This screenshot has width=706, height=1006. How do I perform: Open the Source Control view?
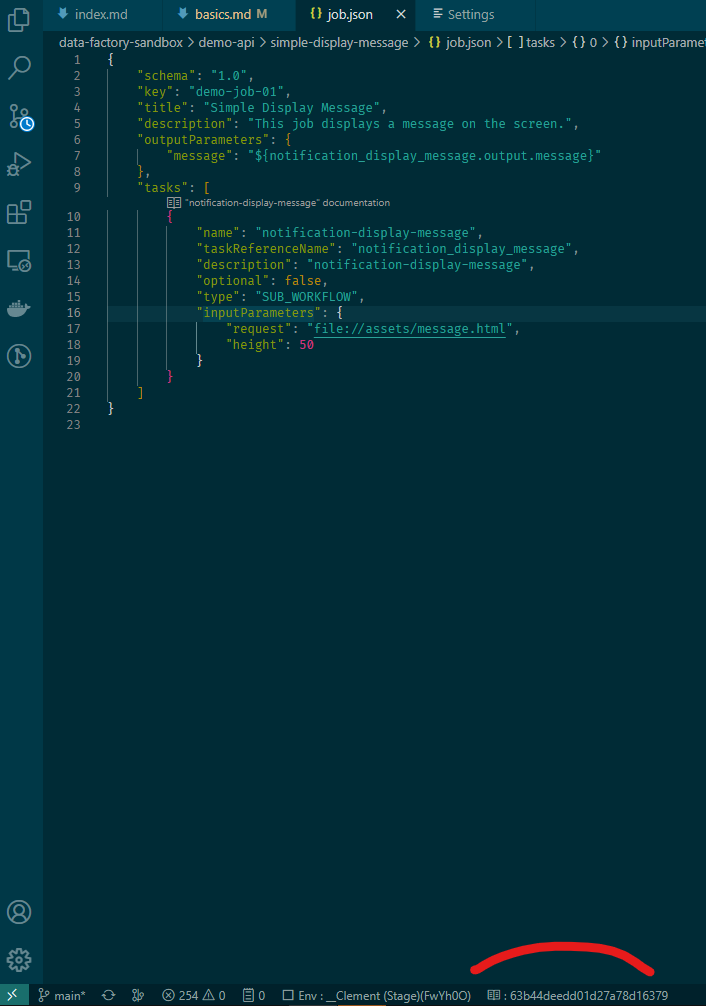(x=20, y=117)
